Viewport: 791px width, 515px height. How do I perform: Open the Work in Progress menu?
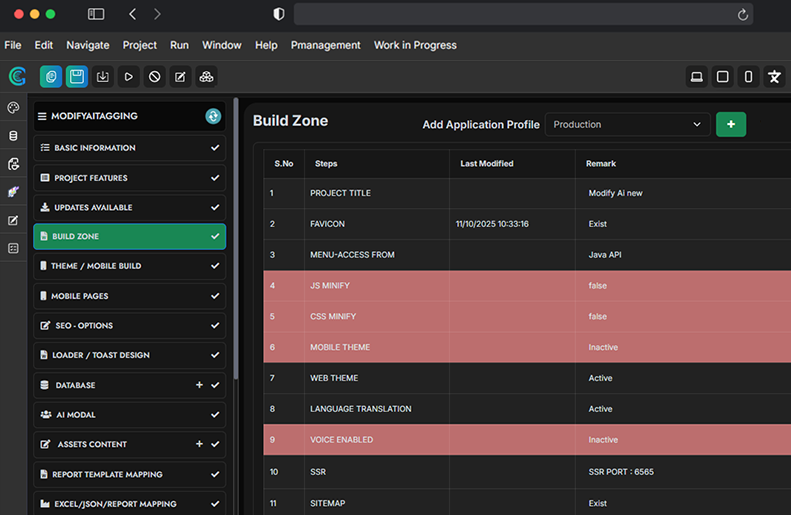(x=415, y=45)
